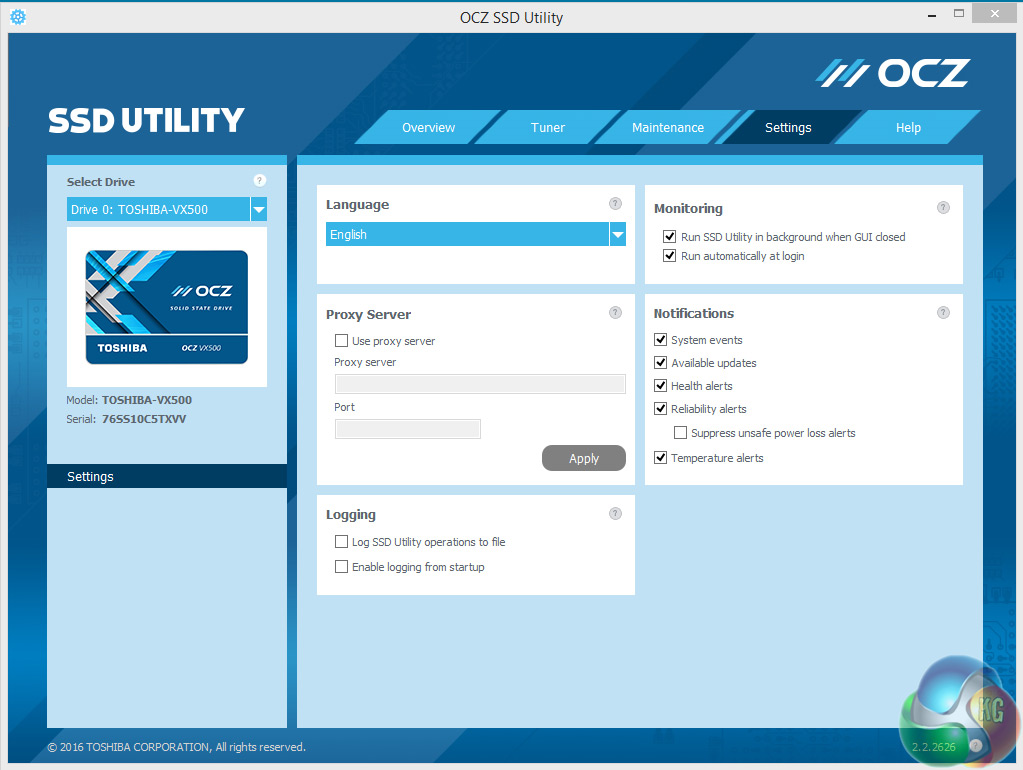
Task: Open help for Notifications section
Action: (x=943, y=313)
